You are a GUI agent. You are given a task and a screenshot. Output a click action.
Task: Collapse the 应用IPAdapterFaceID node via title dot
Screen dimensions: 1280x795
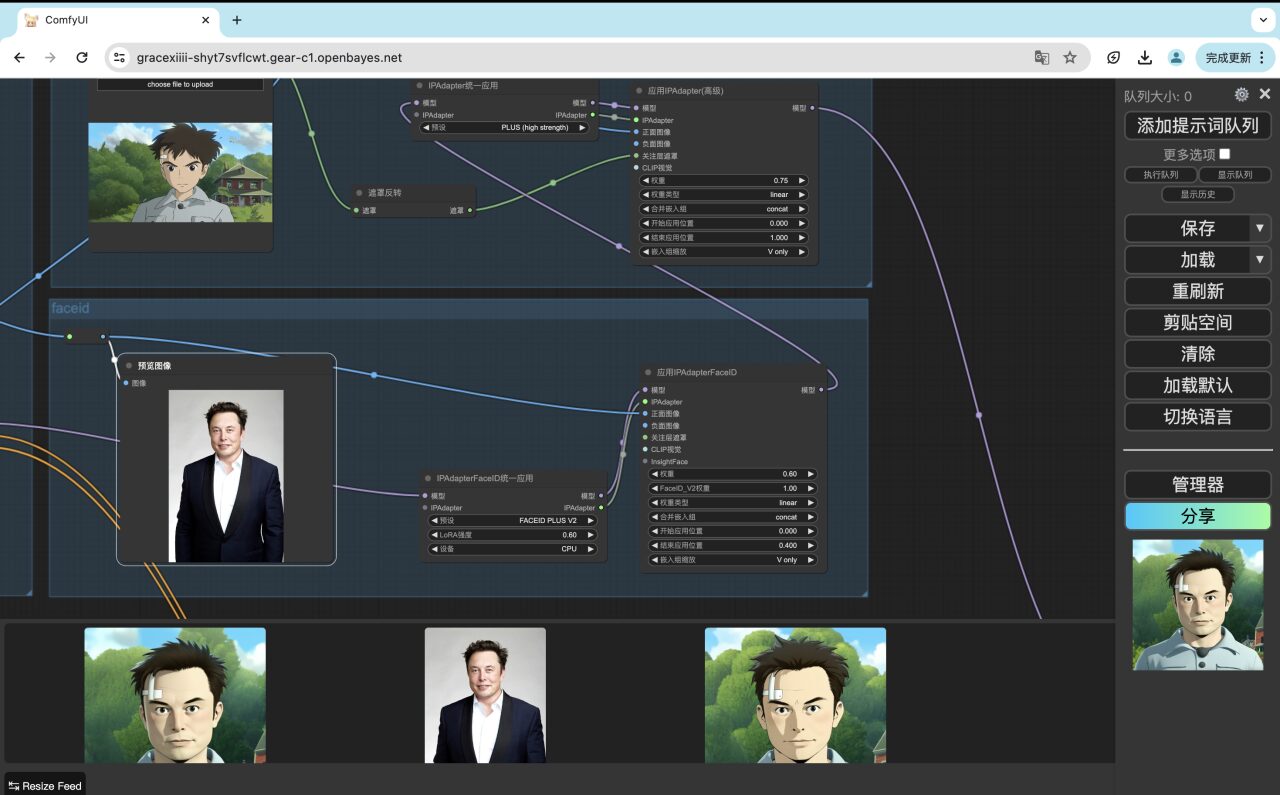pos(649,372)
